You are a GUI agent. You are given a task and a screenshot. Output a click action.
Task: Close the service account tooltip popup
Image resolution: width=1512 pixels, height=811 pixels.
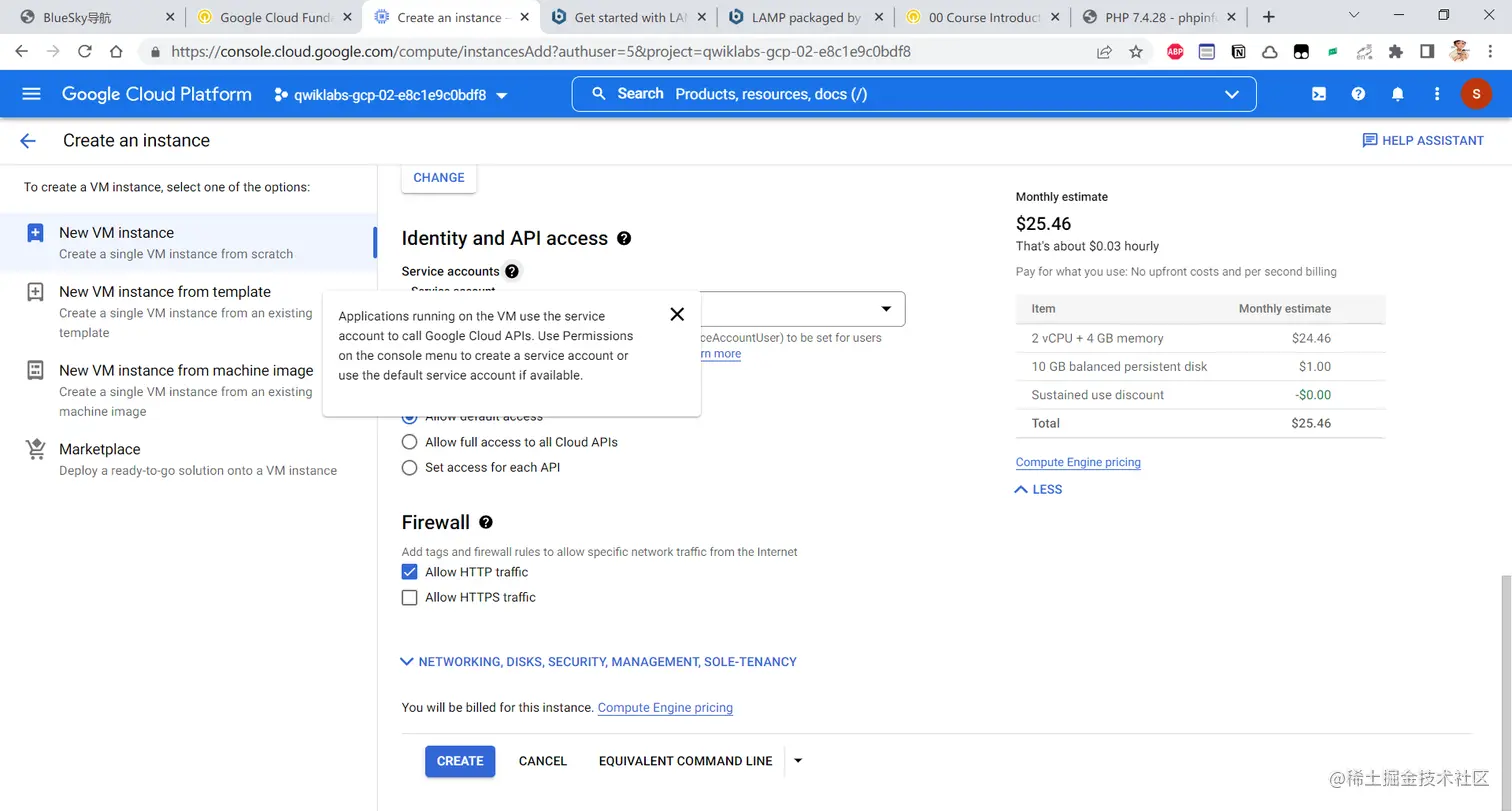(677, 314)
